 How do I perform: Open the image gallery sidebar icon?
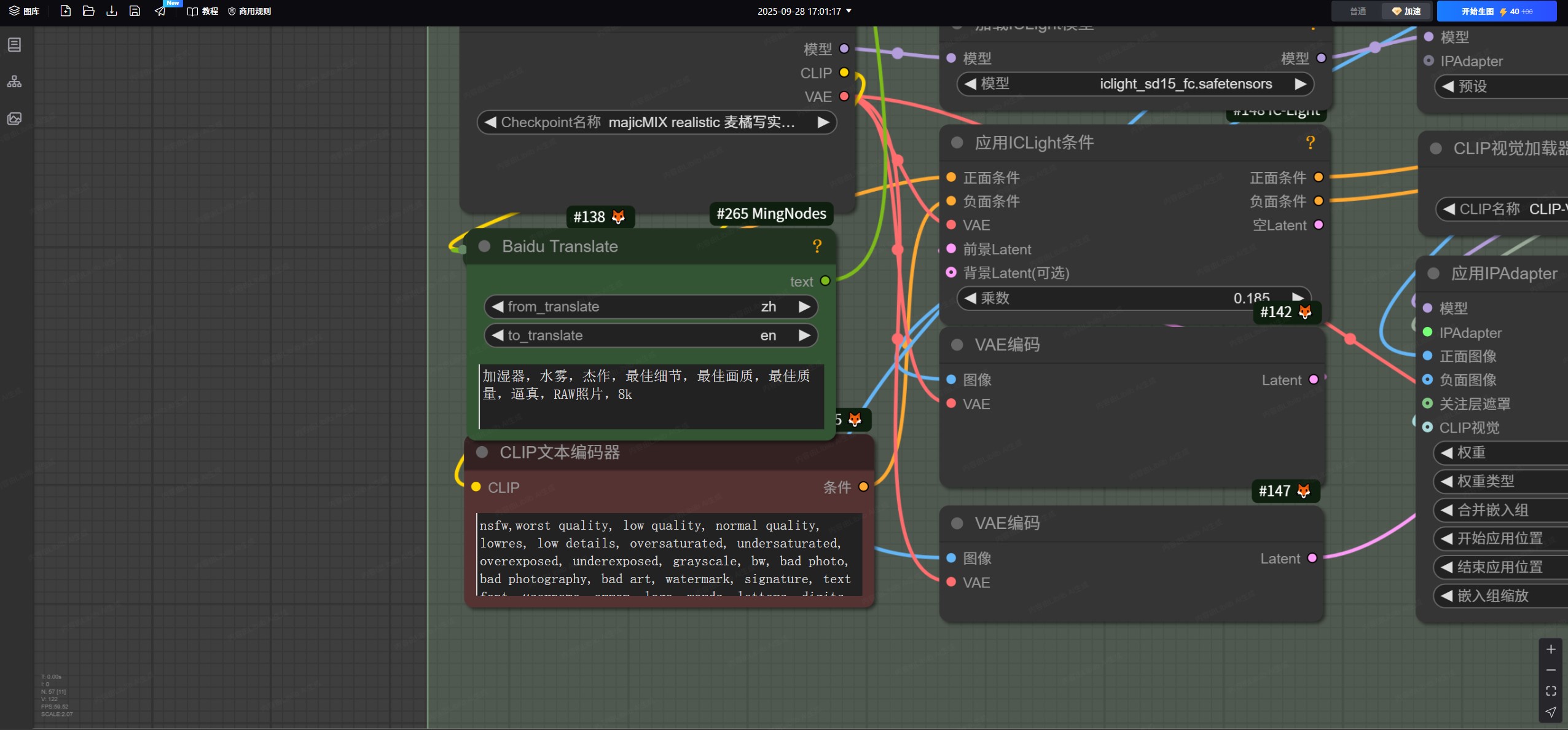click(14, 119)
